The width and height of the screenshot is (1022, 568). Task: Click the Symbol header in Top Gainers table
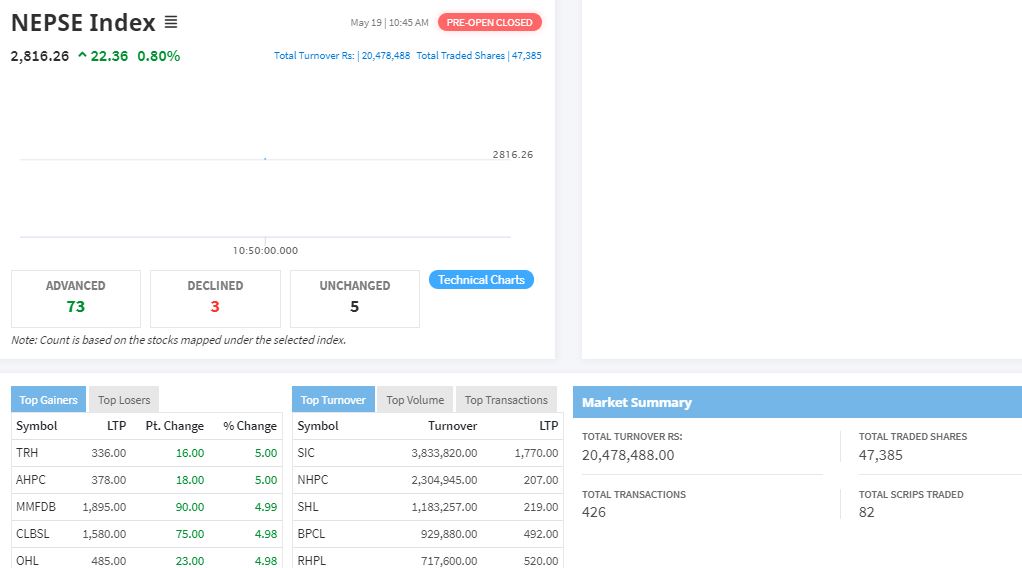(36, 426)
